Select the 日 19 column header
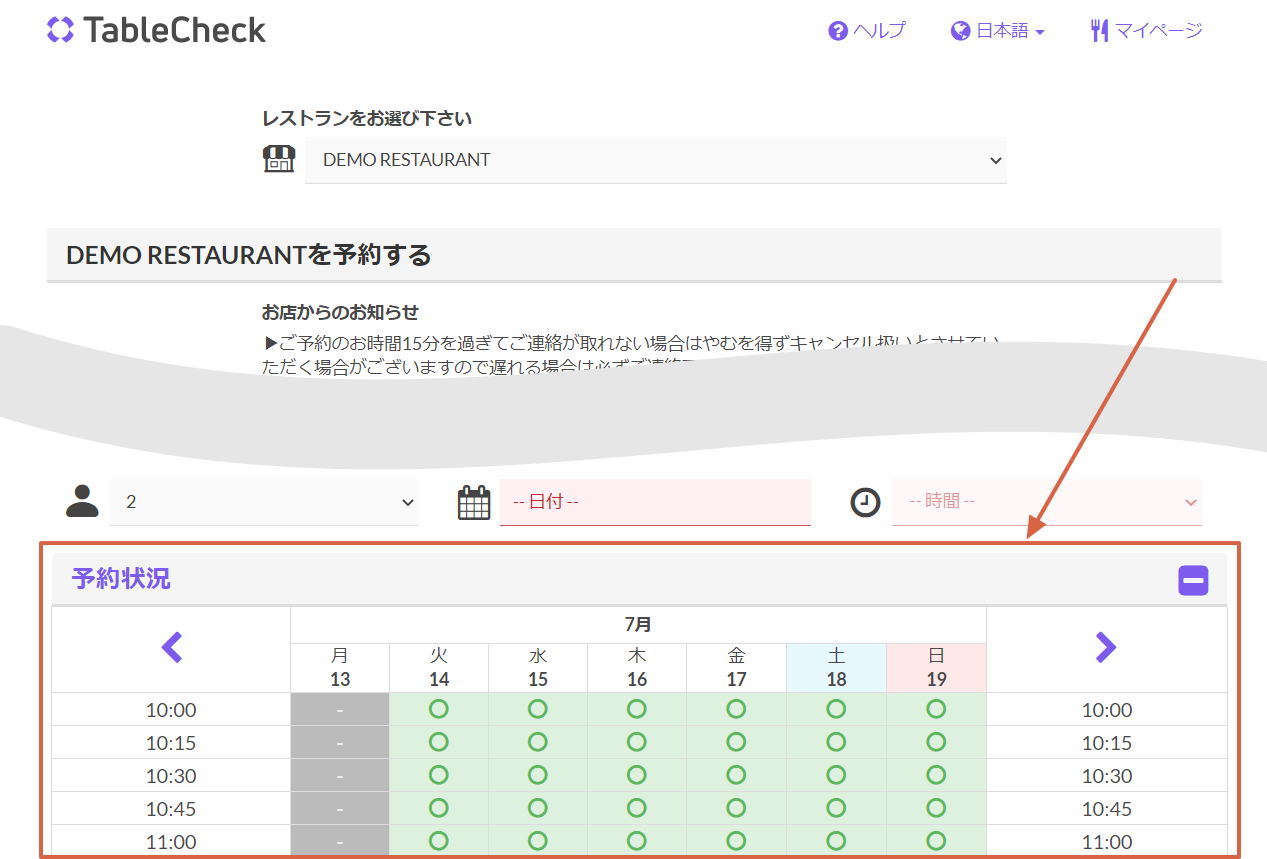1267x859 pixels. click(x=936, y=668)
